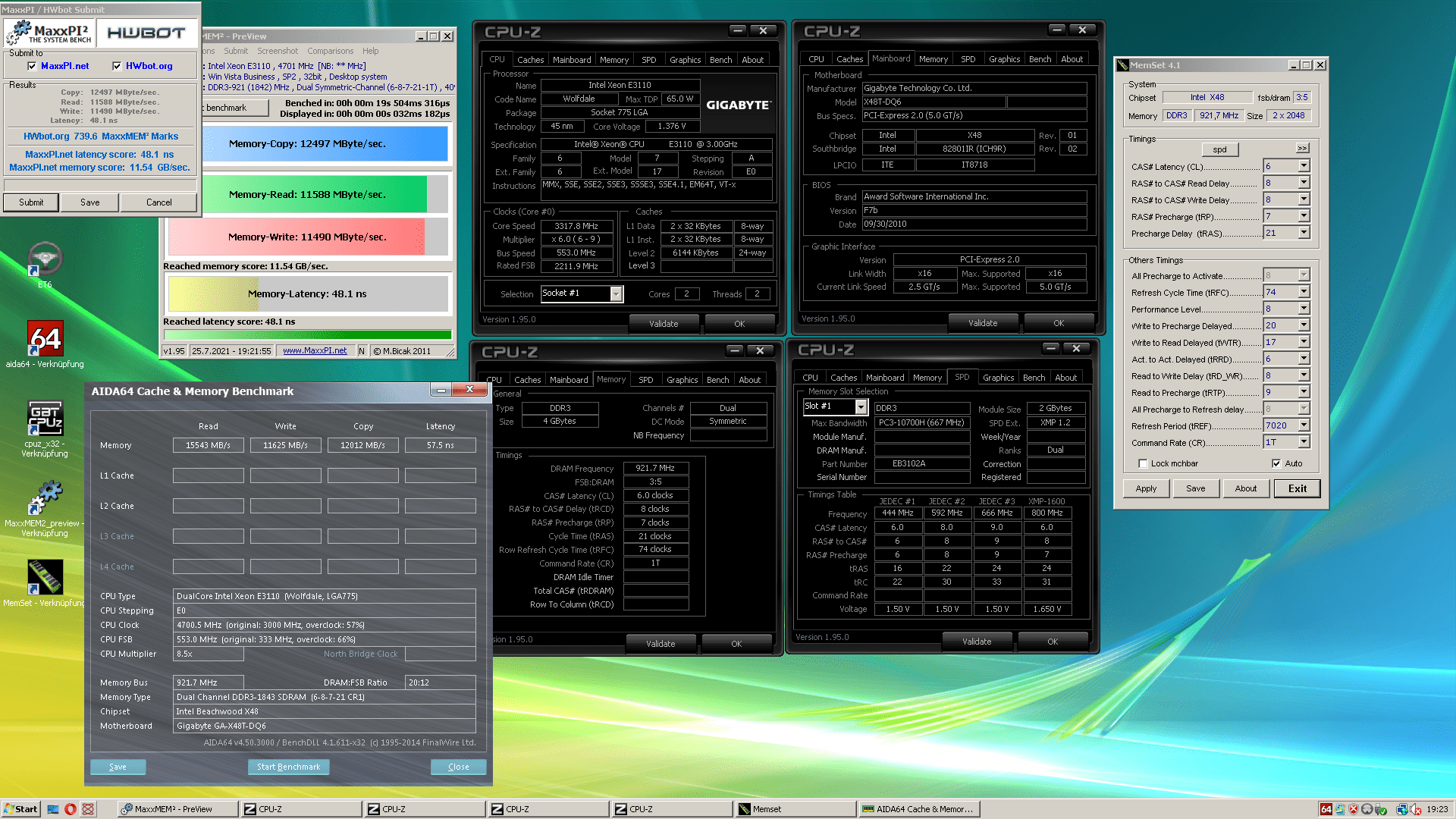
Task: Open the MemSet desktop shortcut icon
Action: (x=45, y=577)
